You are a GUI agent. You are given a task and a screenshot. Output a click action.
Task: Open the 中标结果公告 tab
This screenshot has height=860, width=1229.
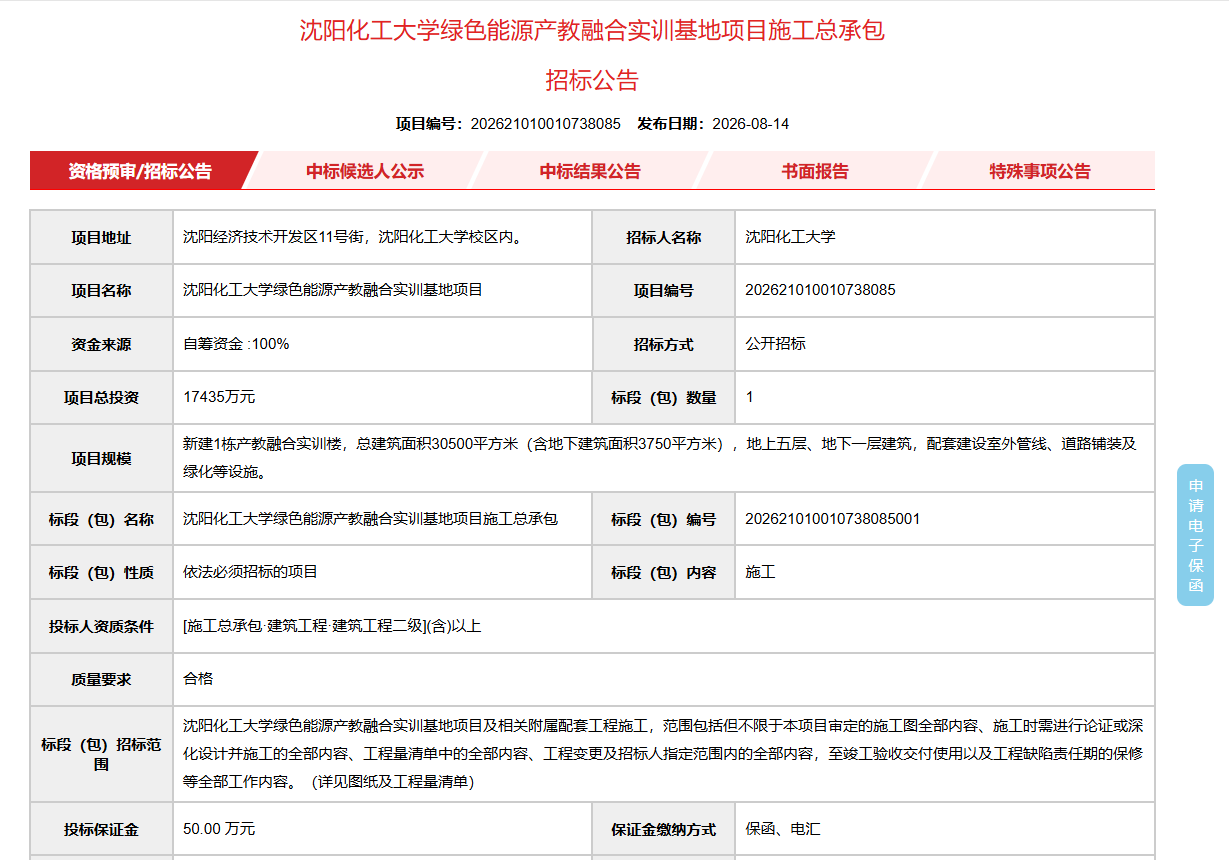pyautogui.click(x=590, y=171)
